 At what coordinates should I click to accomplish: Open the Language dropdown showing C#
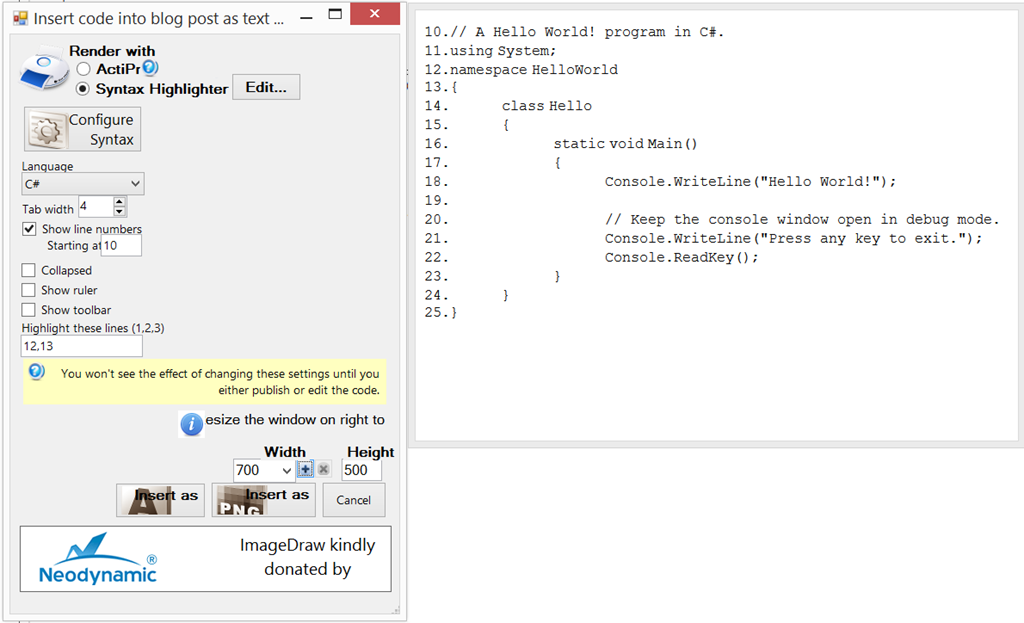(x=83, y=184)
